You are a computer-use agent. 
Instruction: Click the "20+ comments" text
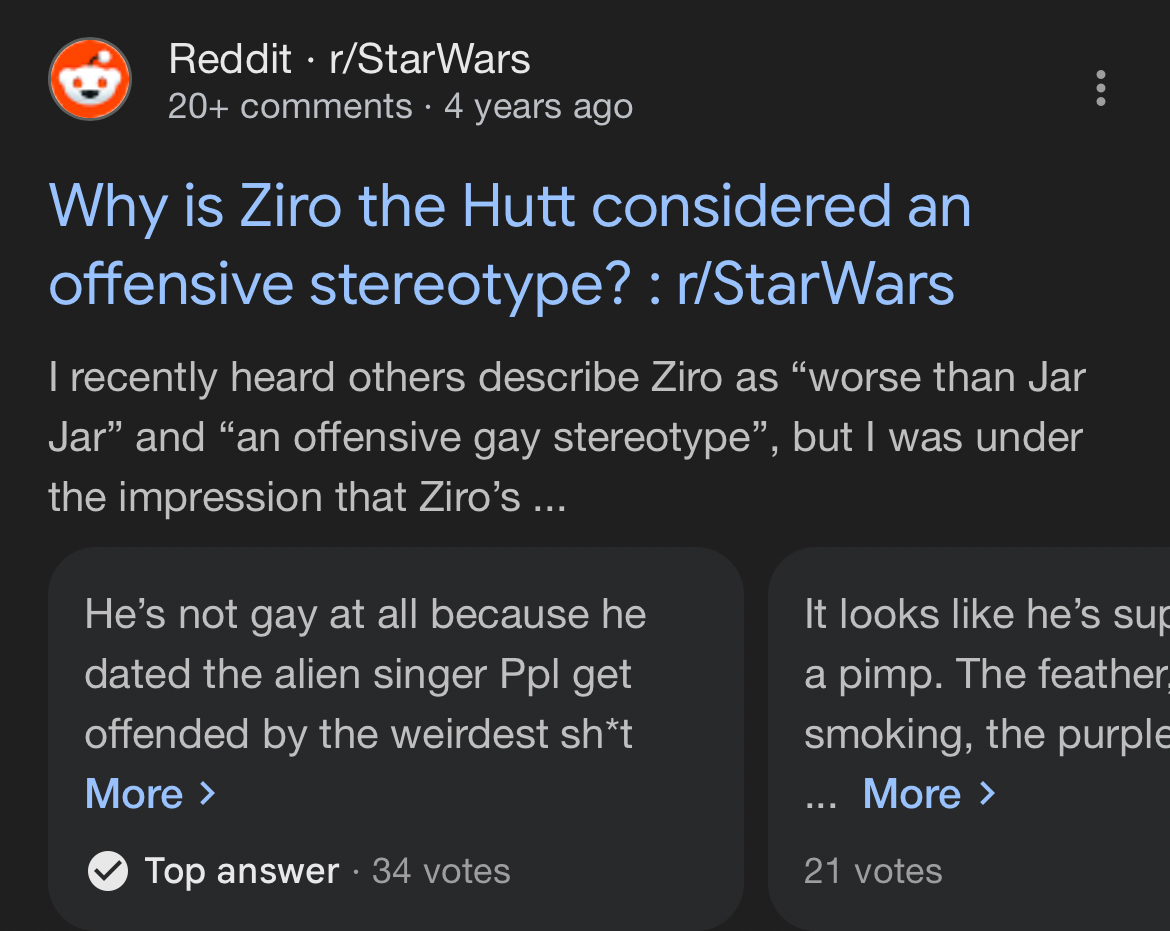point(290,106)
